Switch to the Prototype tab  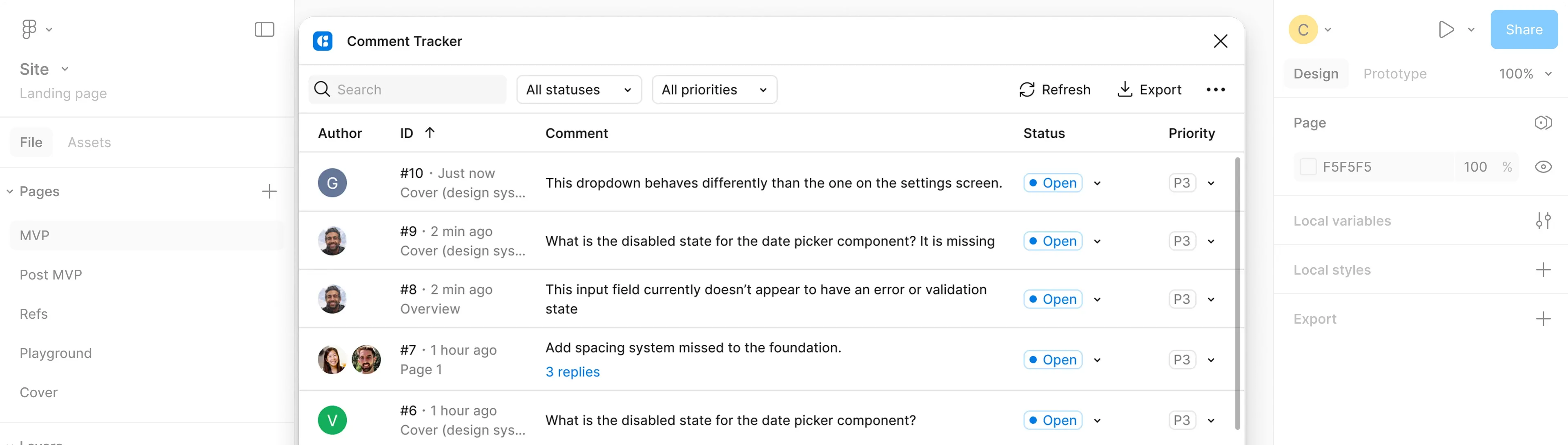click(x=1394, y=74)
